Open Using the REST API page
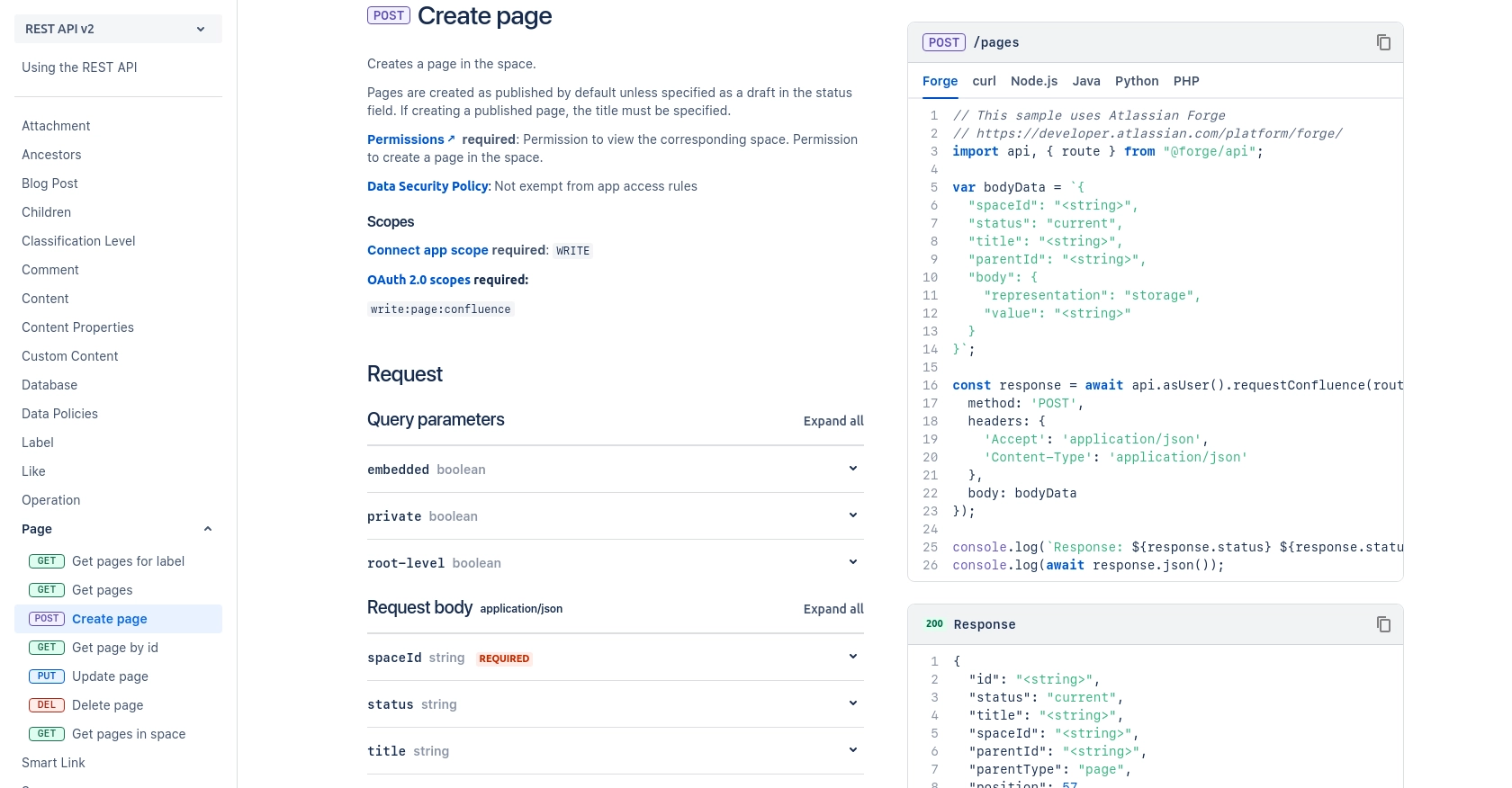Screen dimensions: 1512x788 [x=79, y=67]
